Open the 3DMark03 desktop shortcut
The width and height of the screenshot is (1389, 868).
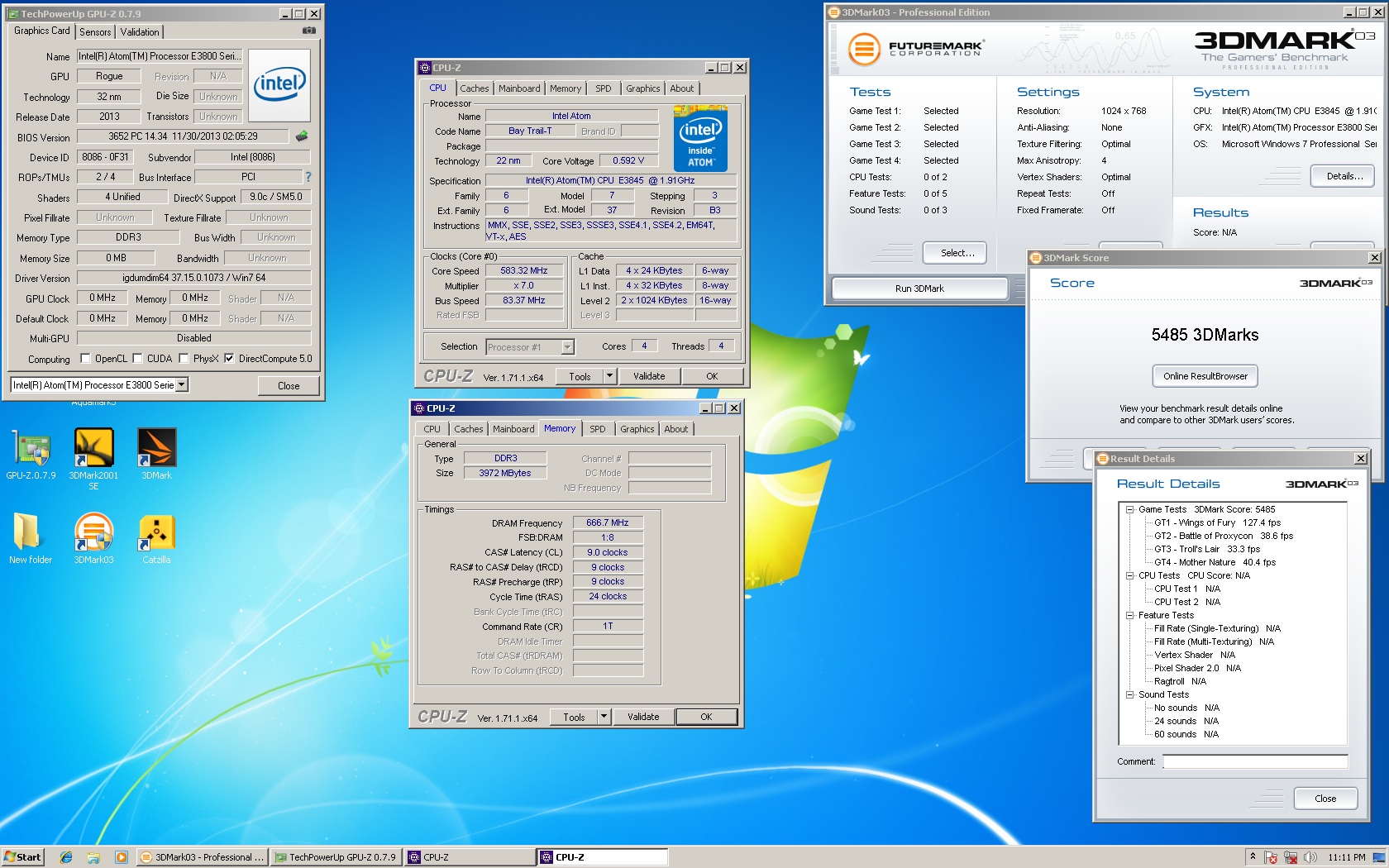93,539
